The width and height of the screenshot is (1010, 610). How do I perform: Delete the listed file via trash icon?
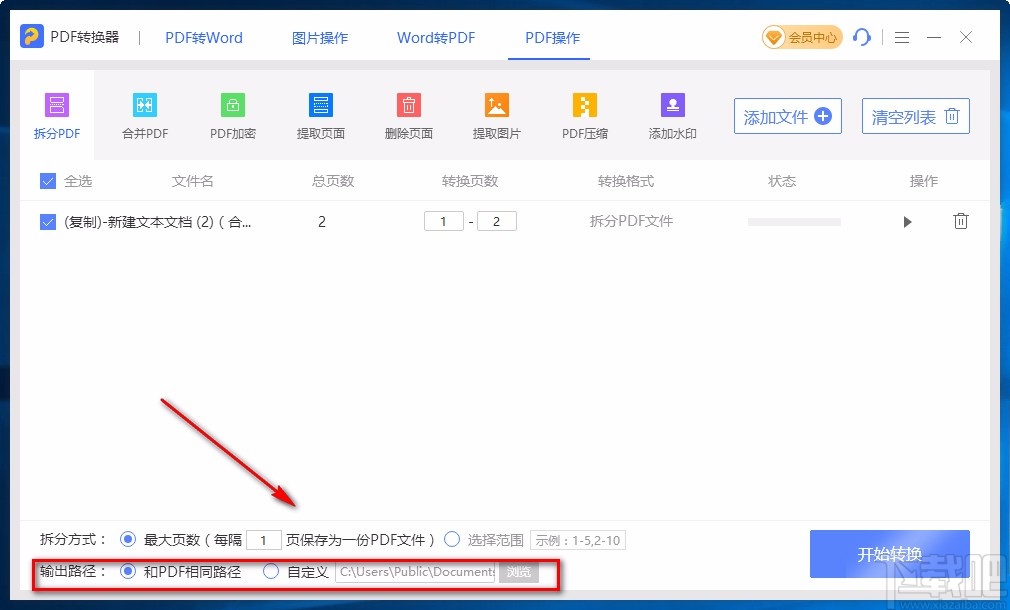coord(961,221)
